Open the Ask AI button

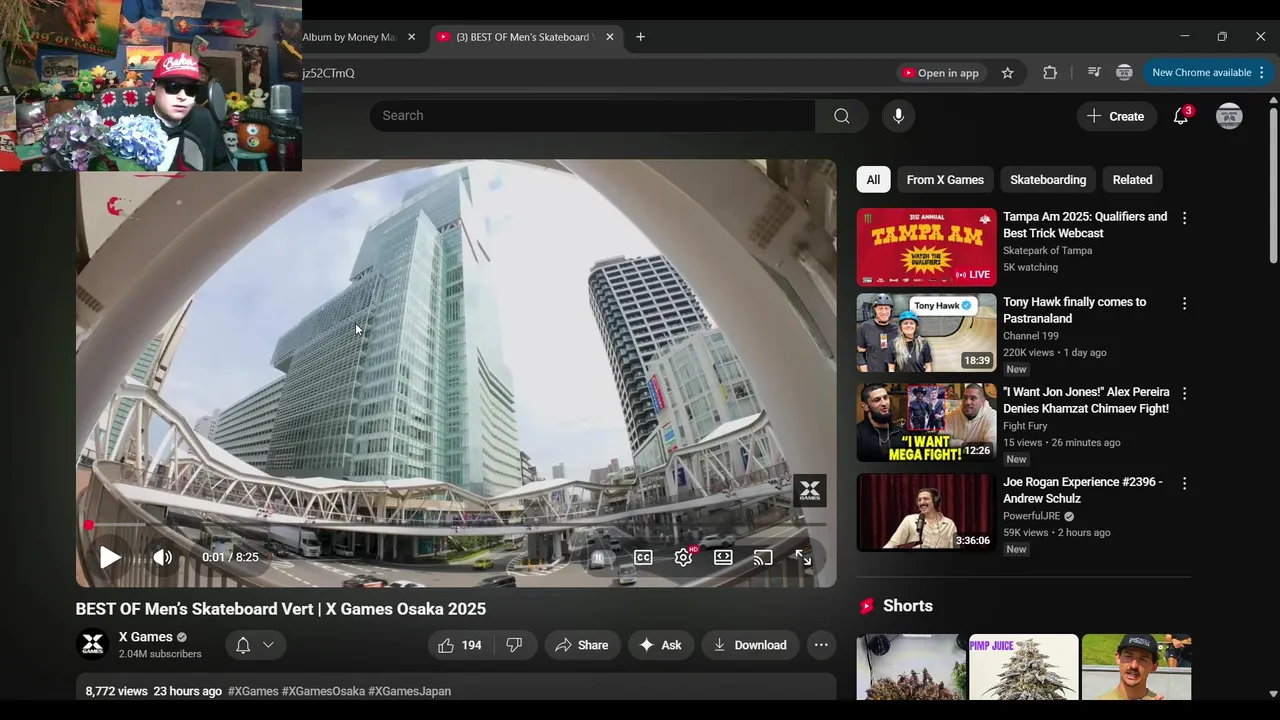coord(661,645)
